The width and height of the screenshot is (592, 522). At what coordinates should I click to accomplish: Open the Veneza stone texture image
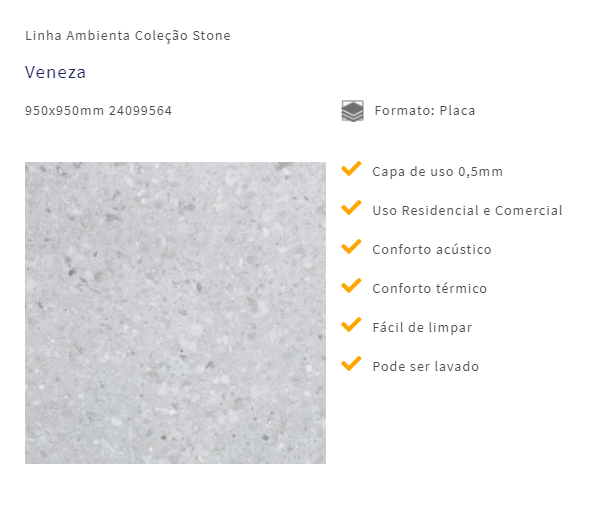(x=176, y=313)
